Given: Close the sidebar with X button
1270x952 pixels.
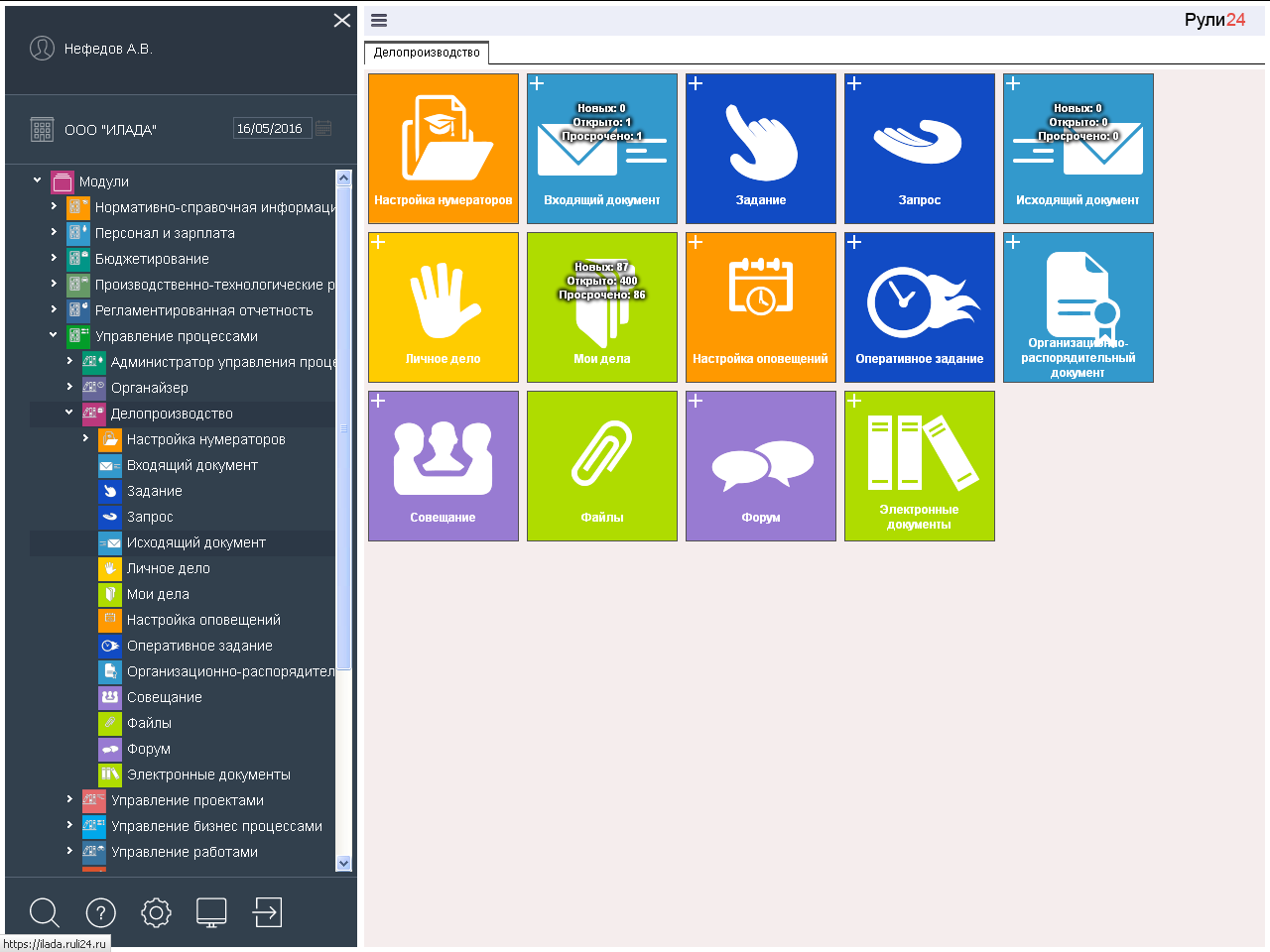Looking at the screenshot, I should click(x=342, y=20).
